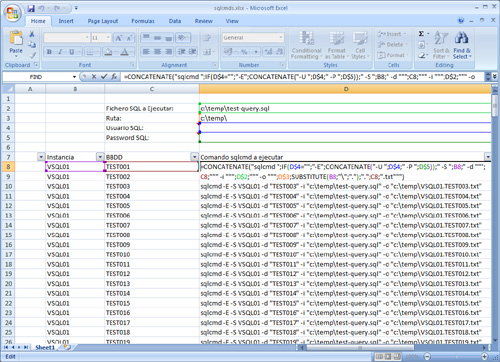Open the Formulas ribbon tab
Viewport: 500px width, 362px height.
pyautogui.click(x=143, y=21)
